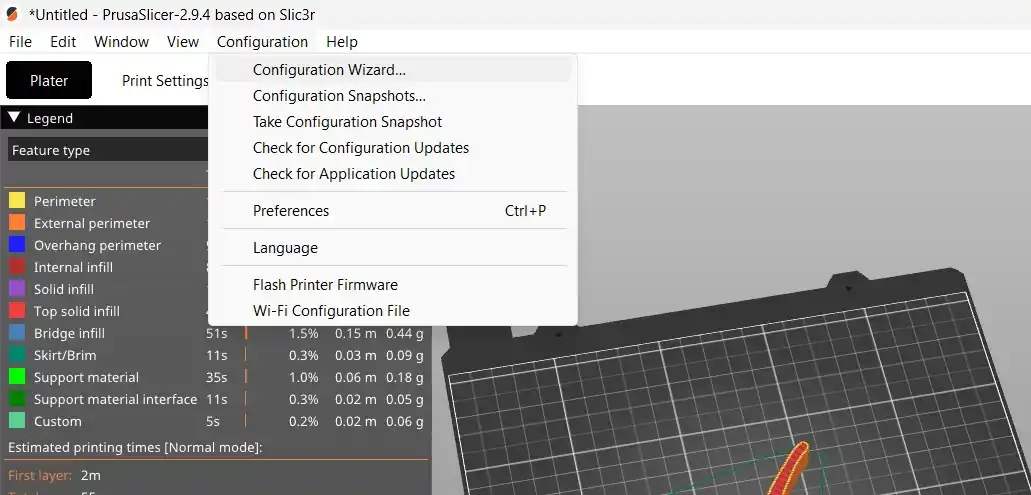Toggle Overhang perimeter visibility in legend
Screen dimensions: 1031x495
[x=97, y=245]
